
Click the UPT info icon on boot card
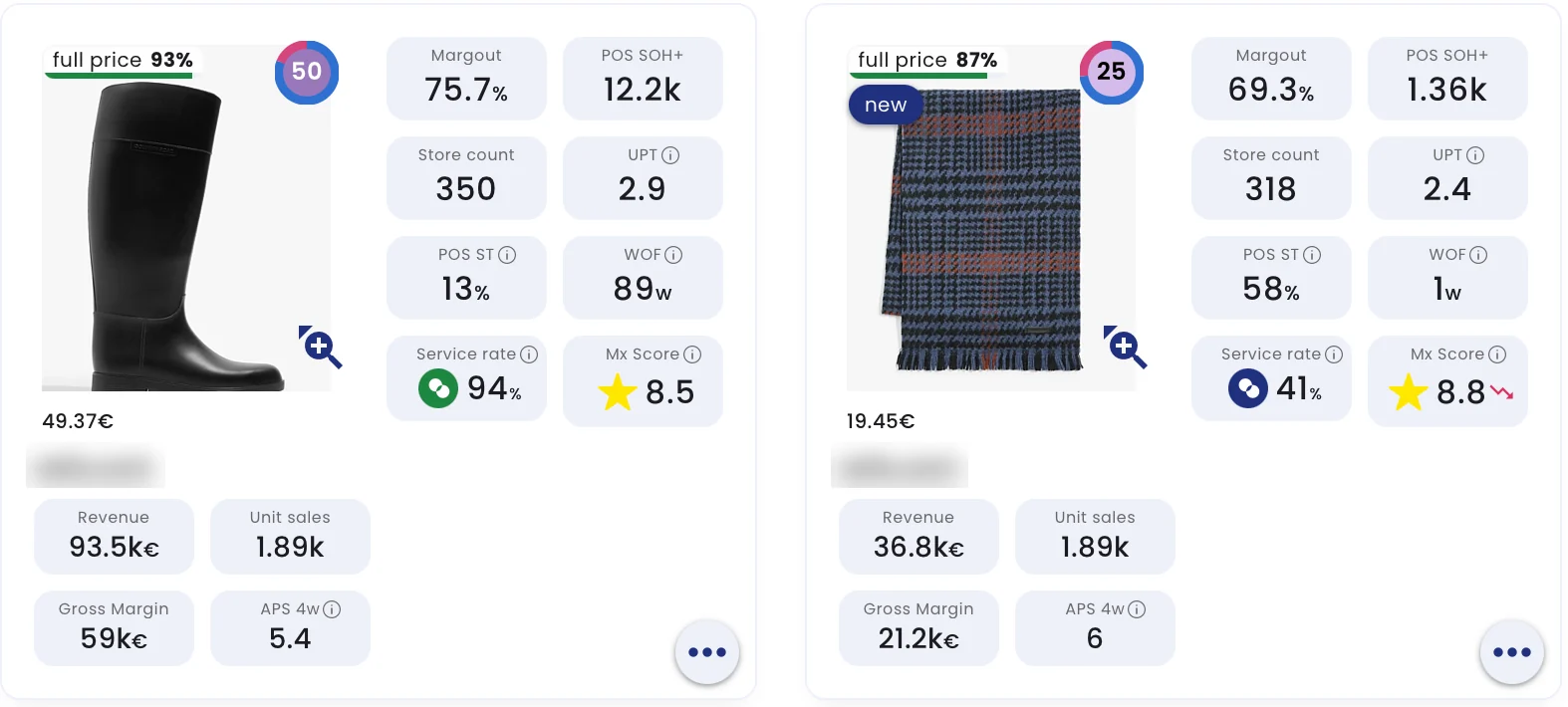click(x=670, y=155)
